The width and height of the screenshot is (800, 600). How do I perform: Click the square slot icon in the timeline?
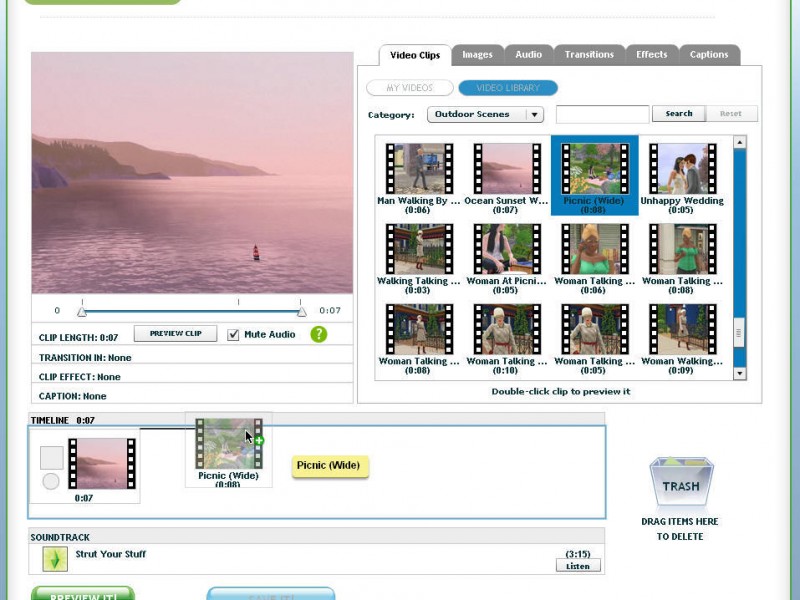click(51, 458)
